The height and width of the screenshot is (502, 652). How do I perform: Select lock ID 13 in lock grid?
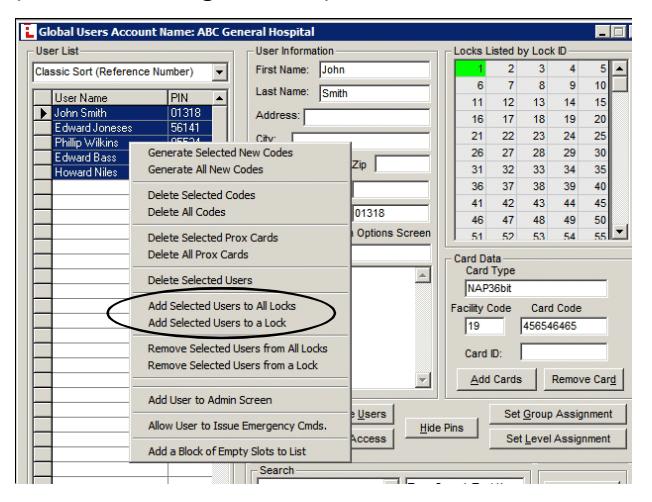532,102
